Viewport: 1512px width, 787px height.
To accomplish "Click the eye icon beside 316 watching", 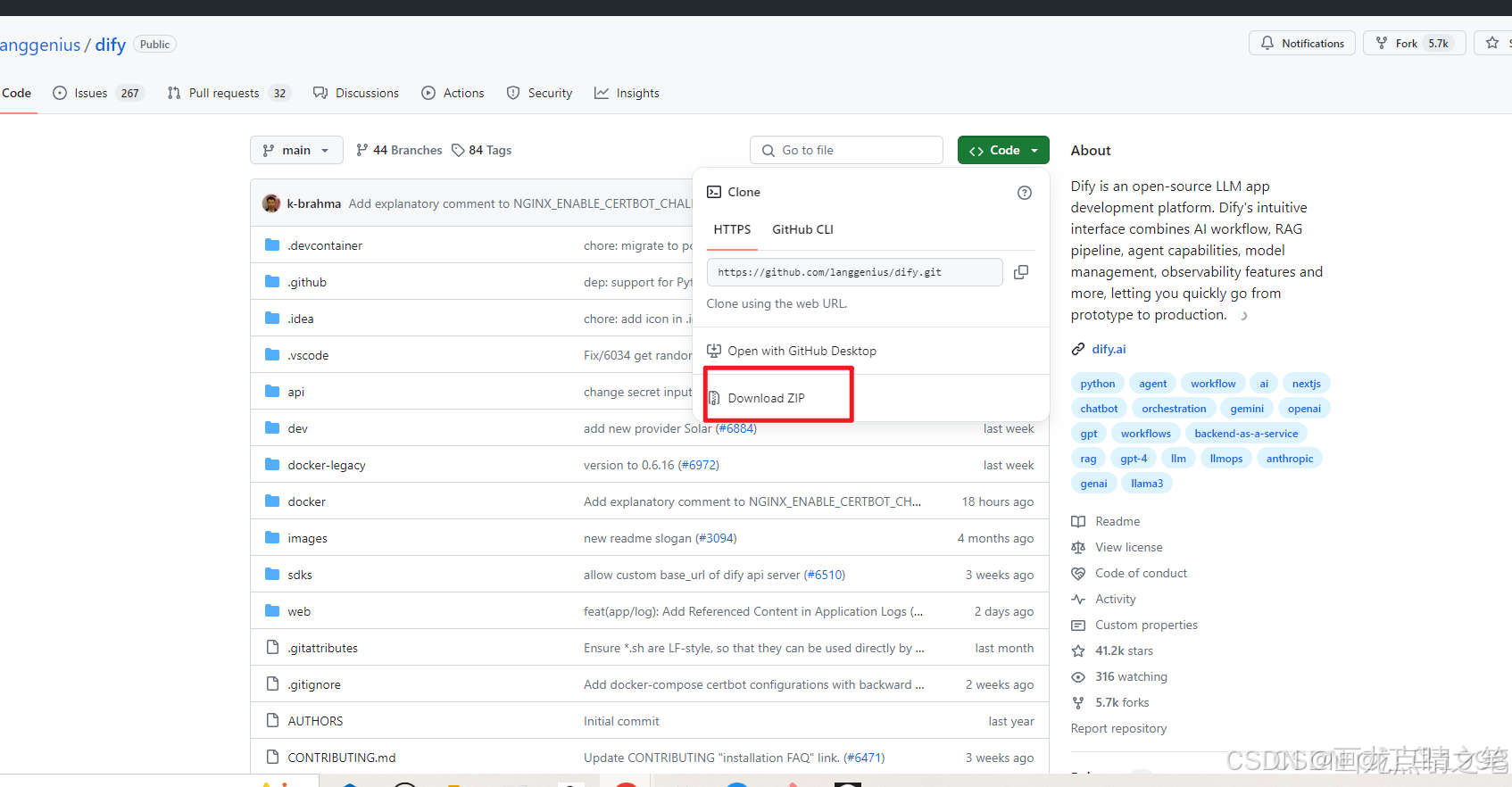I will (x=1078, y=676).
